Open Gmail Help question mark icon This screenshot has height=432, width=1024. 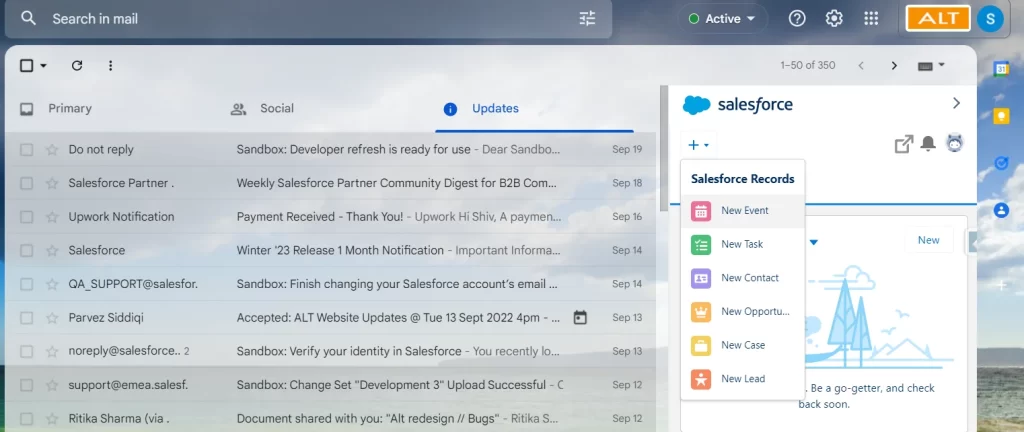797,18
